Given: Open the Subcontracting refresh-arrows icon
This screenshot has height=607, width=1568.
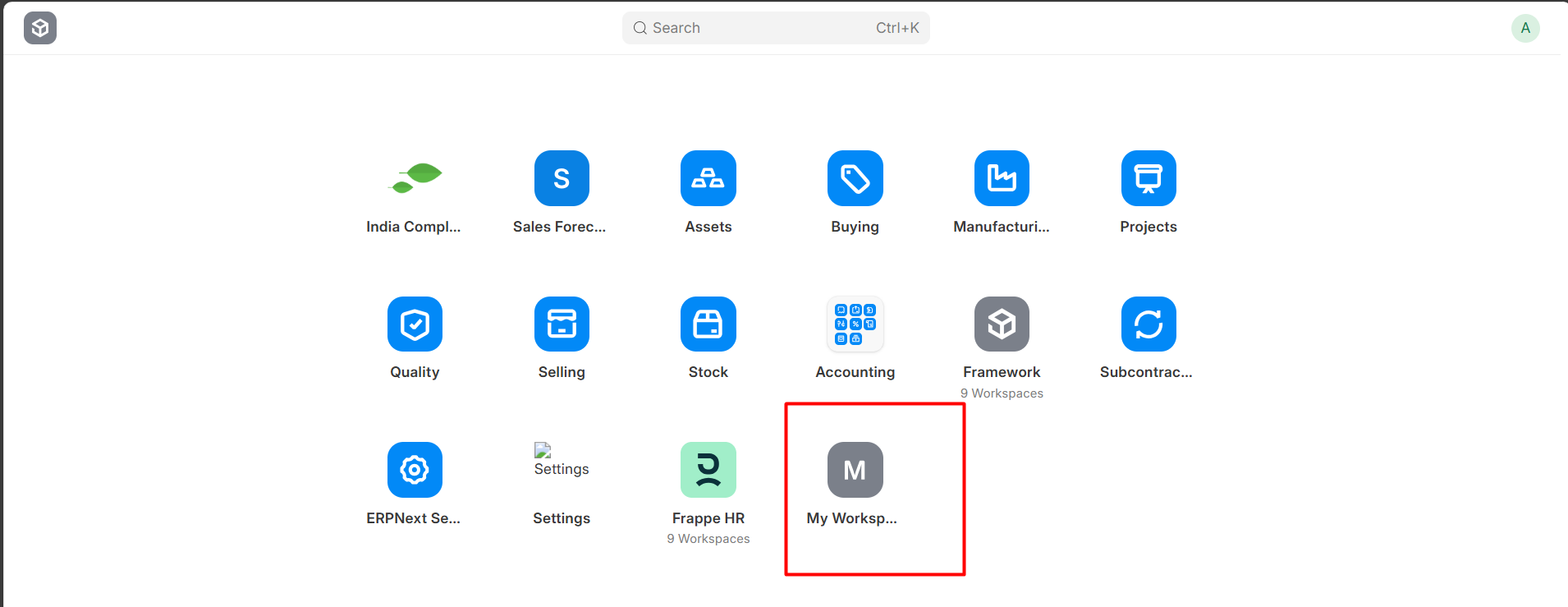Looking at the screenshot, I should (x=1148, y=324).
